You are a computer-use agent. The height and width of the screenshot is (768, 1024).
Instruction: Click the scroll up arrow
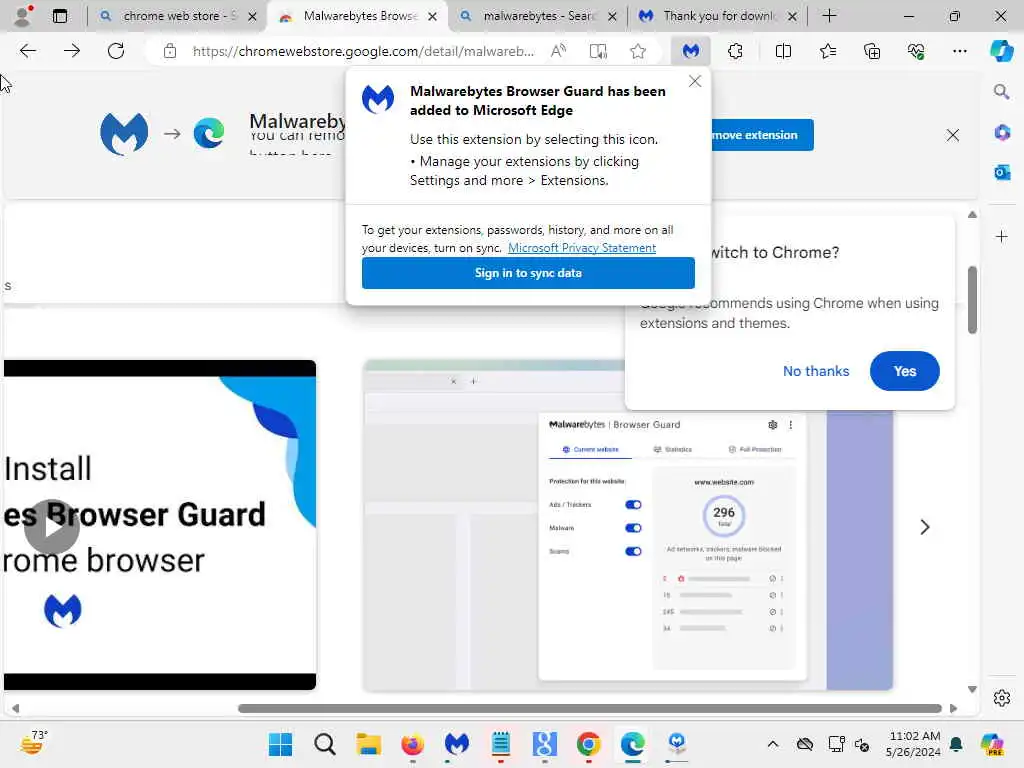972,214
